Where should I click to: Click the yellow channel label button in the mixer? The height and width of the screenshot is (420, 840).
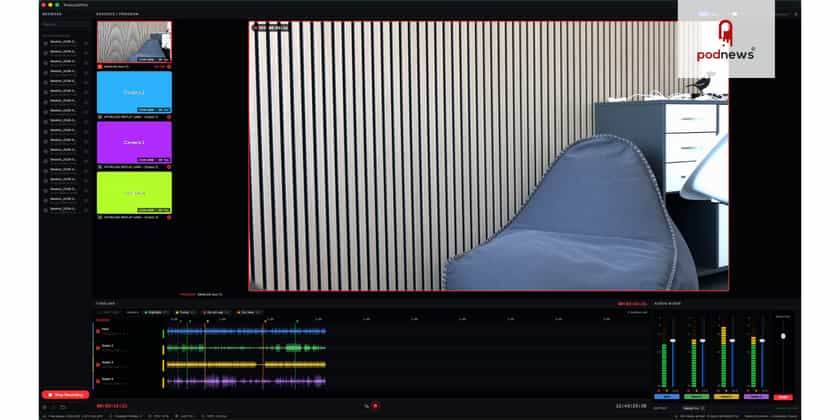[726, 397]
